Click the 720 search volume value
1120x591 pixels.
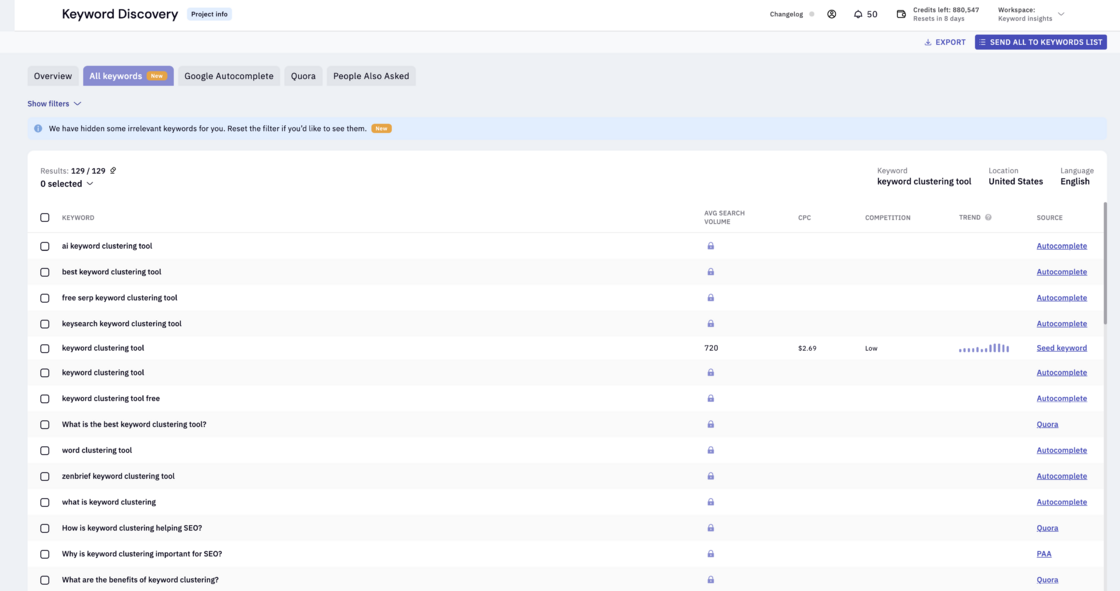tap(711, 348)
